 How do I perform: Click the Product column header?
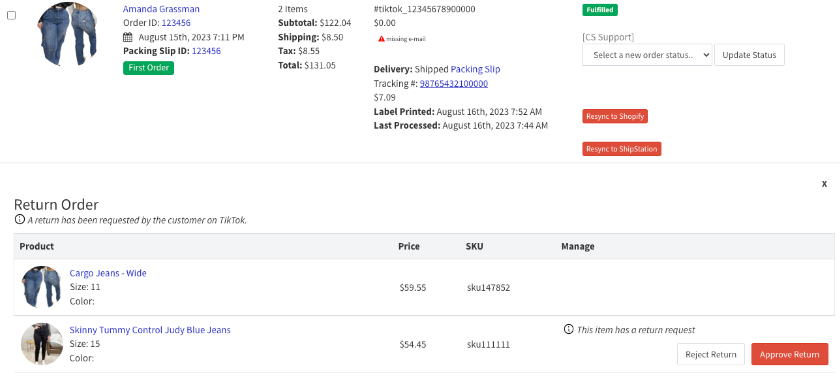pyautogui.click(x=36, y=247)
